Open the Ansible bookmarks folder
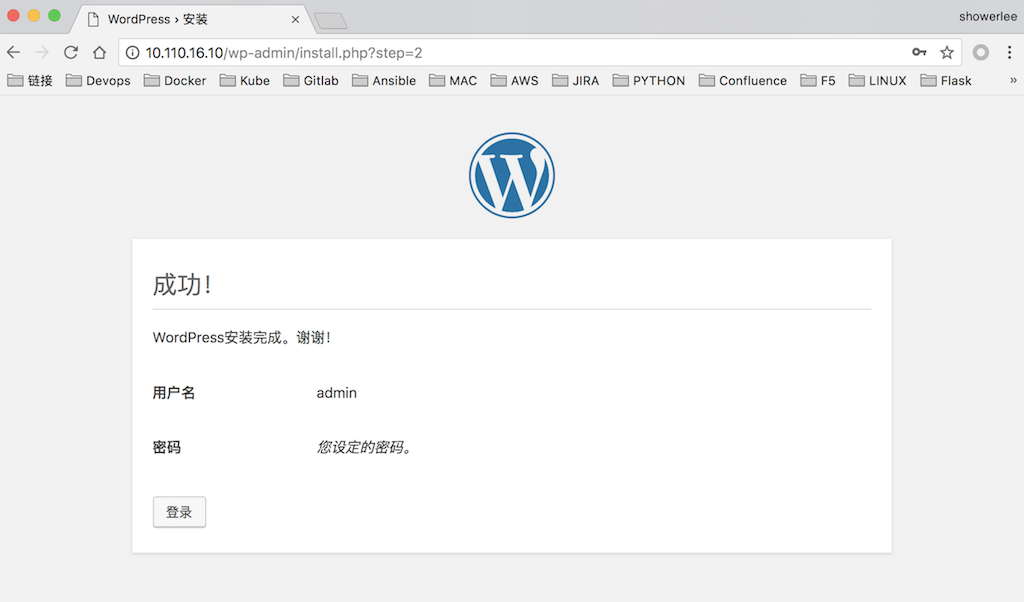Screen dimensions: 1024x602 click(384, 80)
